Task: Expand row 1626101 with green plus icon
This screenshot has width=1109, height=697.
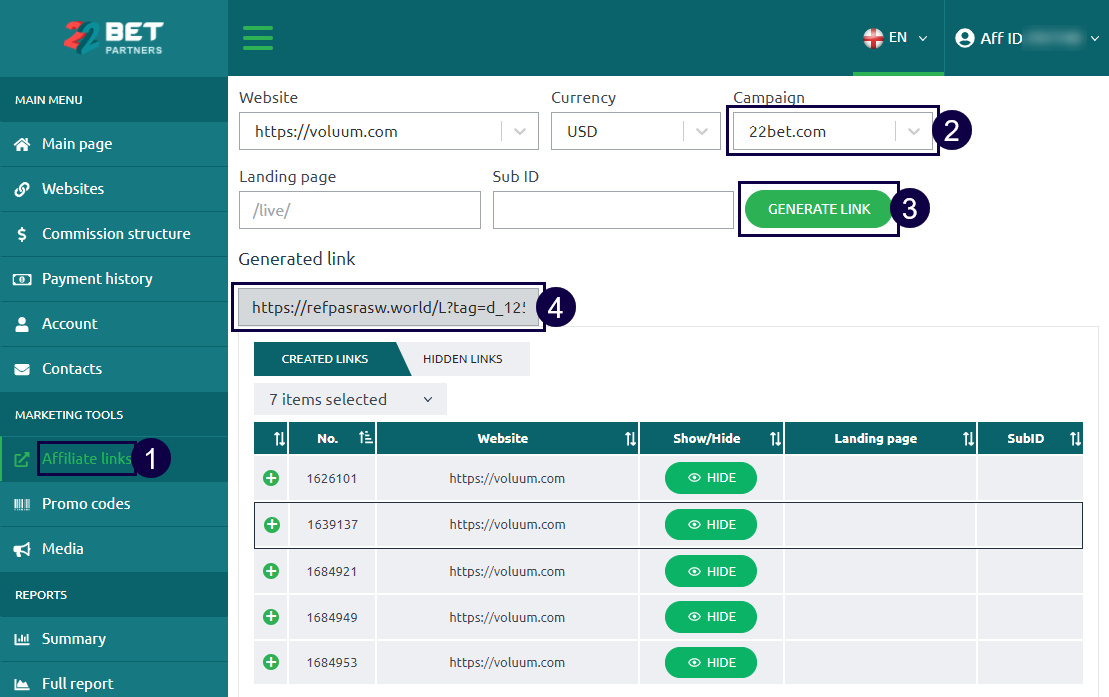Action: 271,478
